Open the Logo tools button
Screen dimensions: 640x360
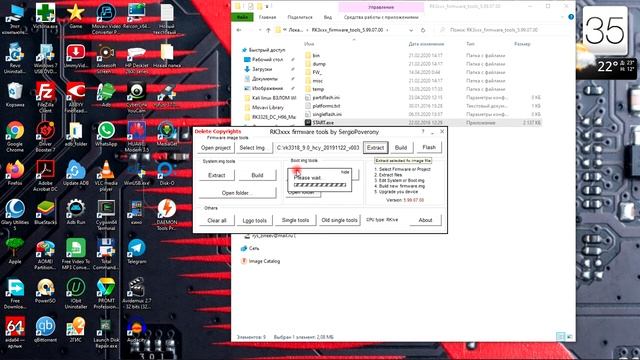tap(254, 220)
